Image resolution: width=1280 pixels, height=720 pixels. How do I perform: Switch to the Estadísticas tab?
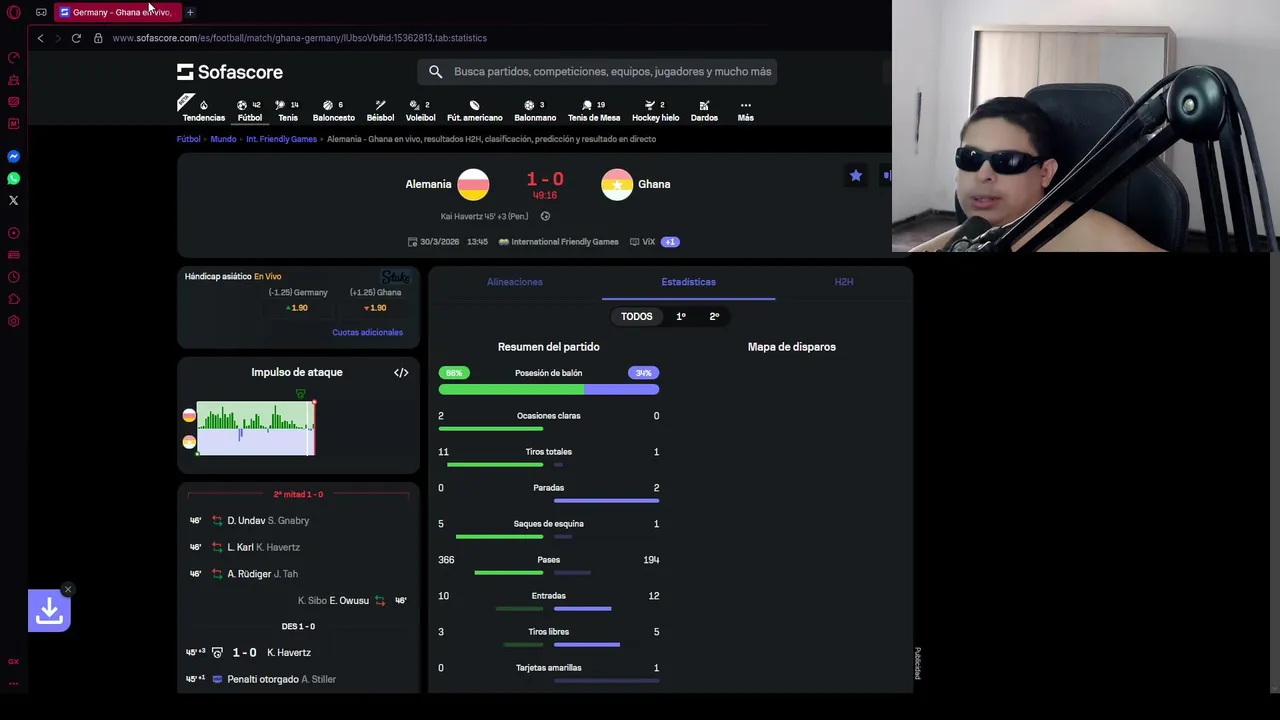(688, 282)
